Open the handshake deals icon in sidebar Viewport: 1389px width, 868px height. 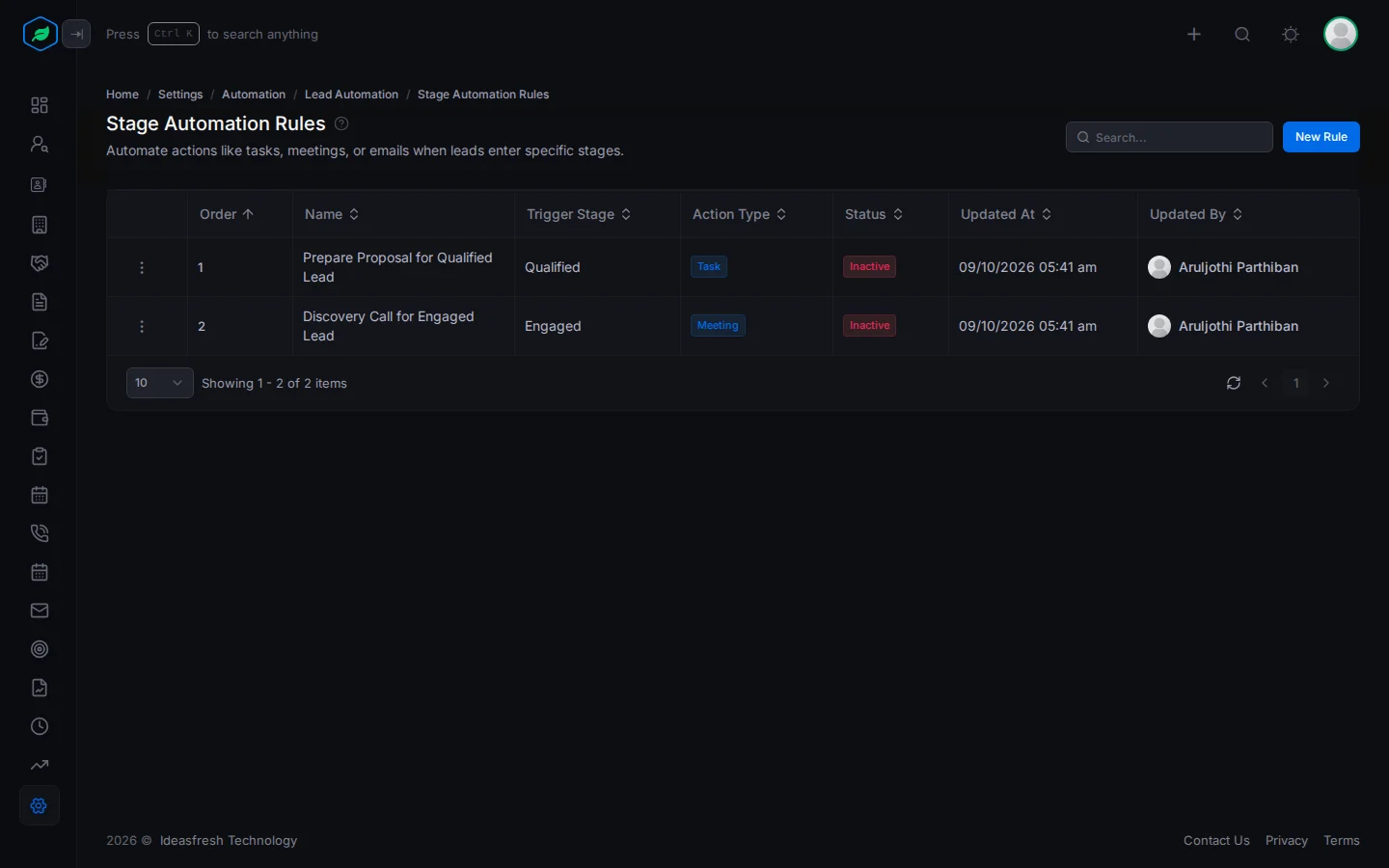pyautogui.click(x=40, y=263)
